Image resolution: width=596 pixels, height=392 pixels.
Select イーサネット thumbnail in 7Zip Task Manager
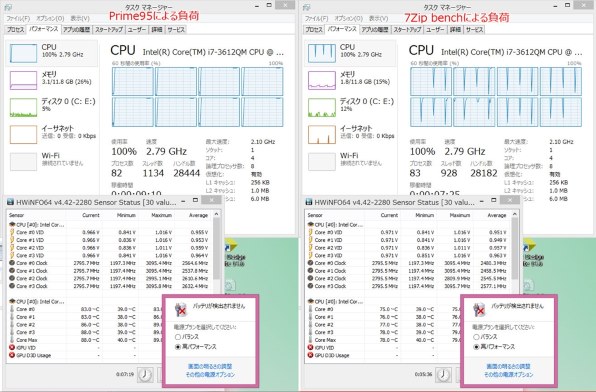[x=322, y=135]
